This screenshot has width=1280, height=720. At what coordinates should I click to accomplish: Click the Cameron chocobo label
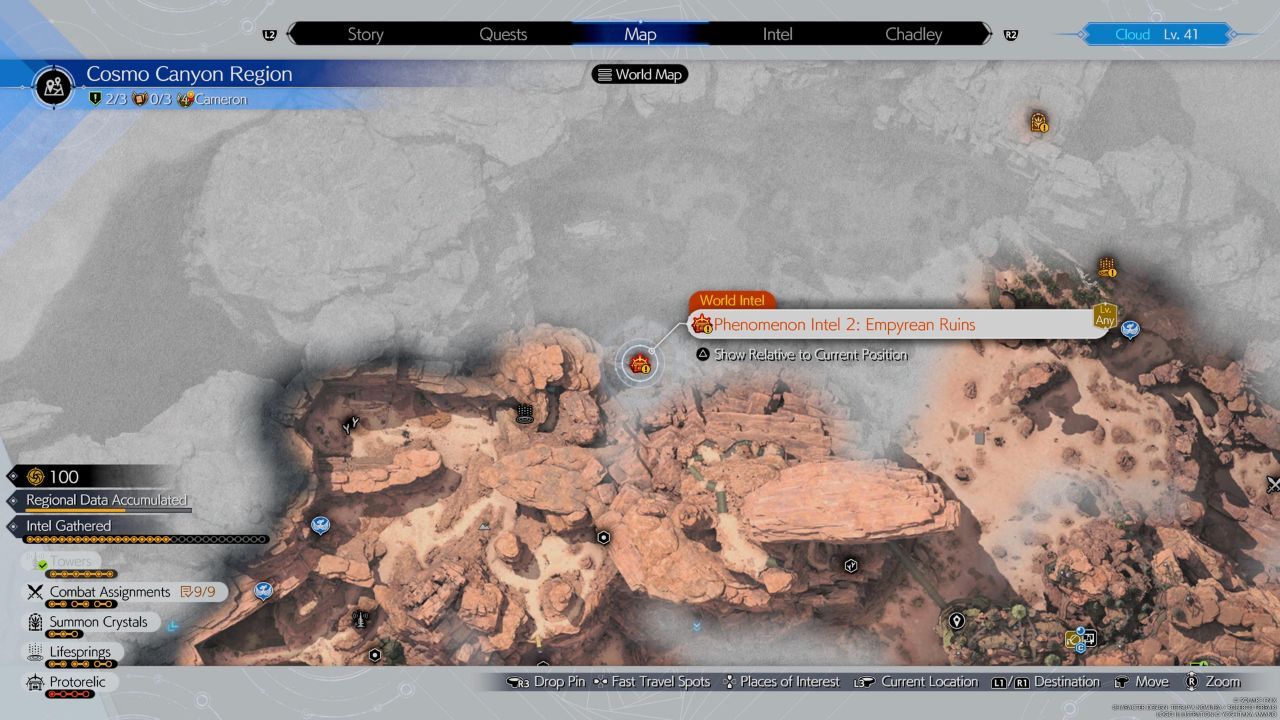coord(211,99)
